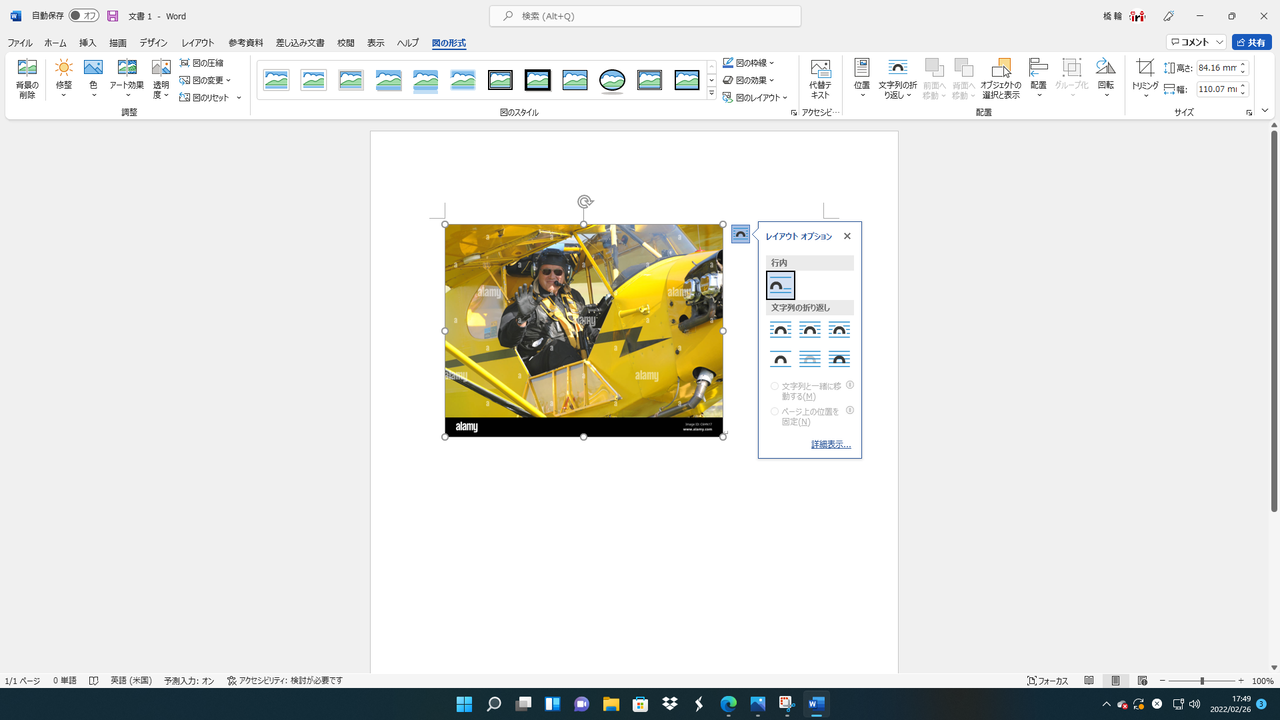
Task: Toggle the 自動保存 autosave switch
Action: (x=83, y=16)
